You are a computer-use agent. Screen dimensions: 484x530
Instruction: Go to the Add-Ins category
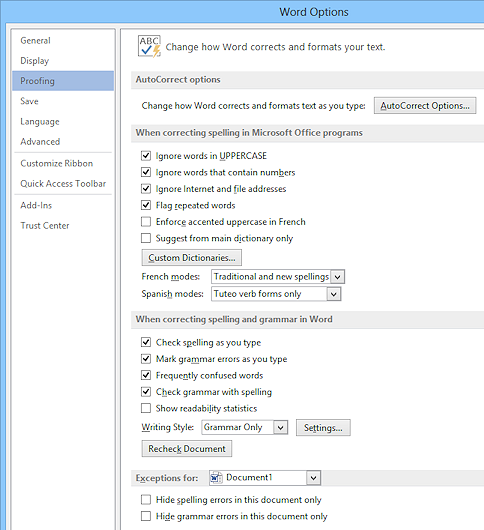(x=63, y=205)
